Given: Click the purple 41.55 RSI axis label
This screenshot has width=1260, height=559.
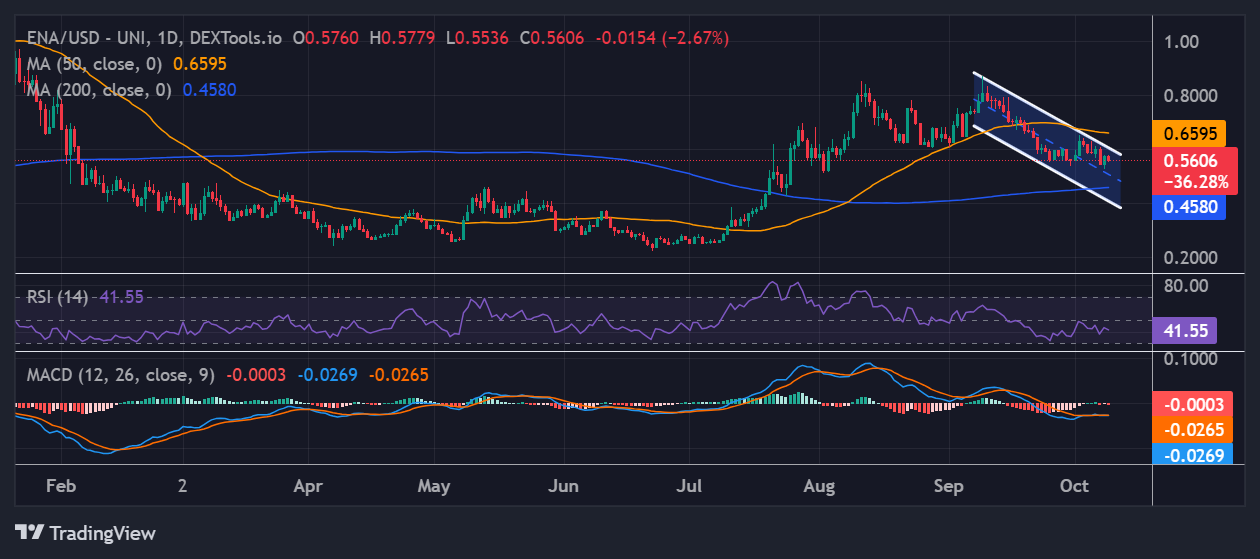Looking at the screenshot, I should point(1184,331).
